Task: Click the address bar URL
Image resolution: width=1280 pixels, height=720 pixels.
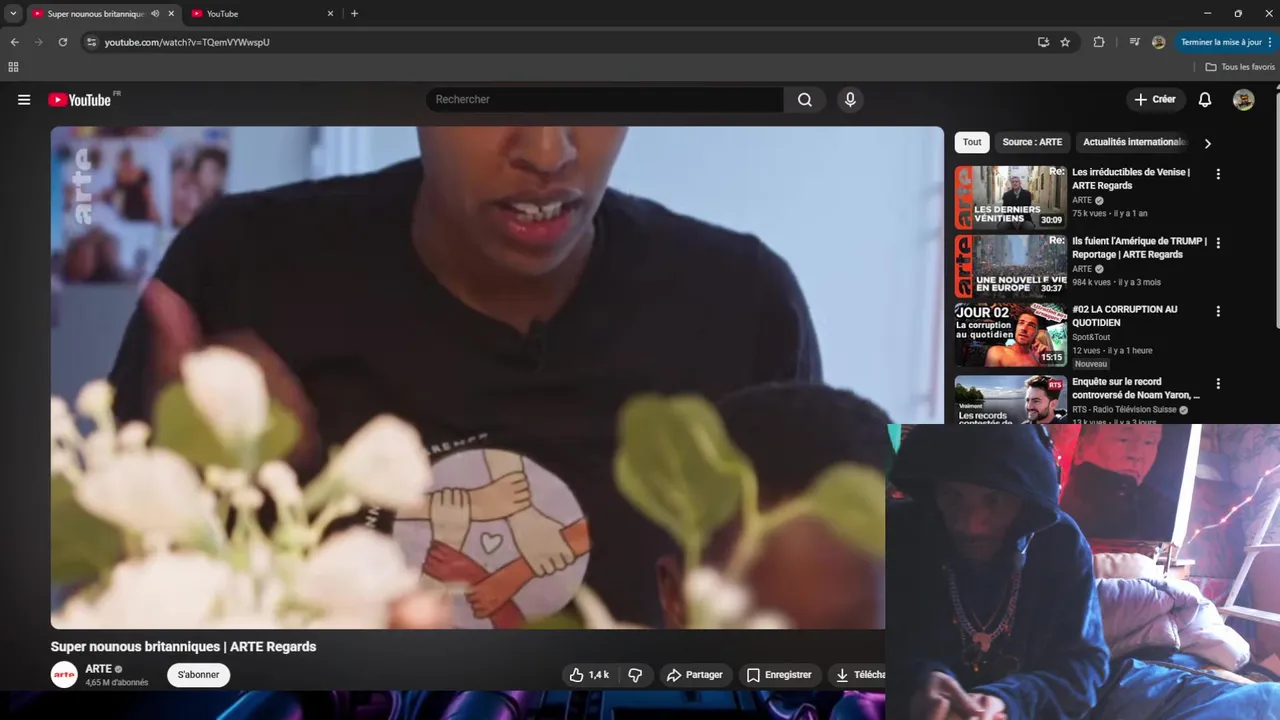Action: point(187,42)
